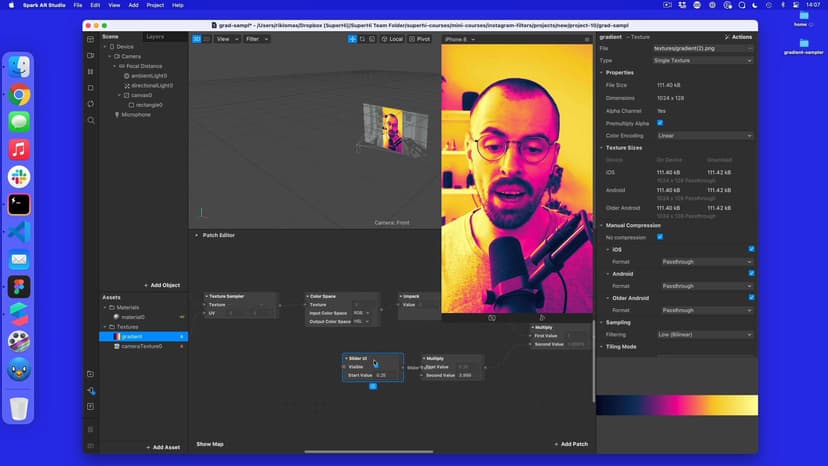Open Figma from the Dock

(x=19, y=287)
